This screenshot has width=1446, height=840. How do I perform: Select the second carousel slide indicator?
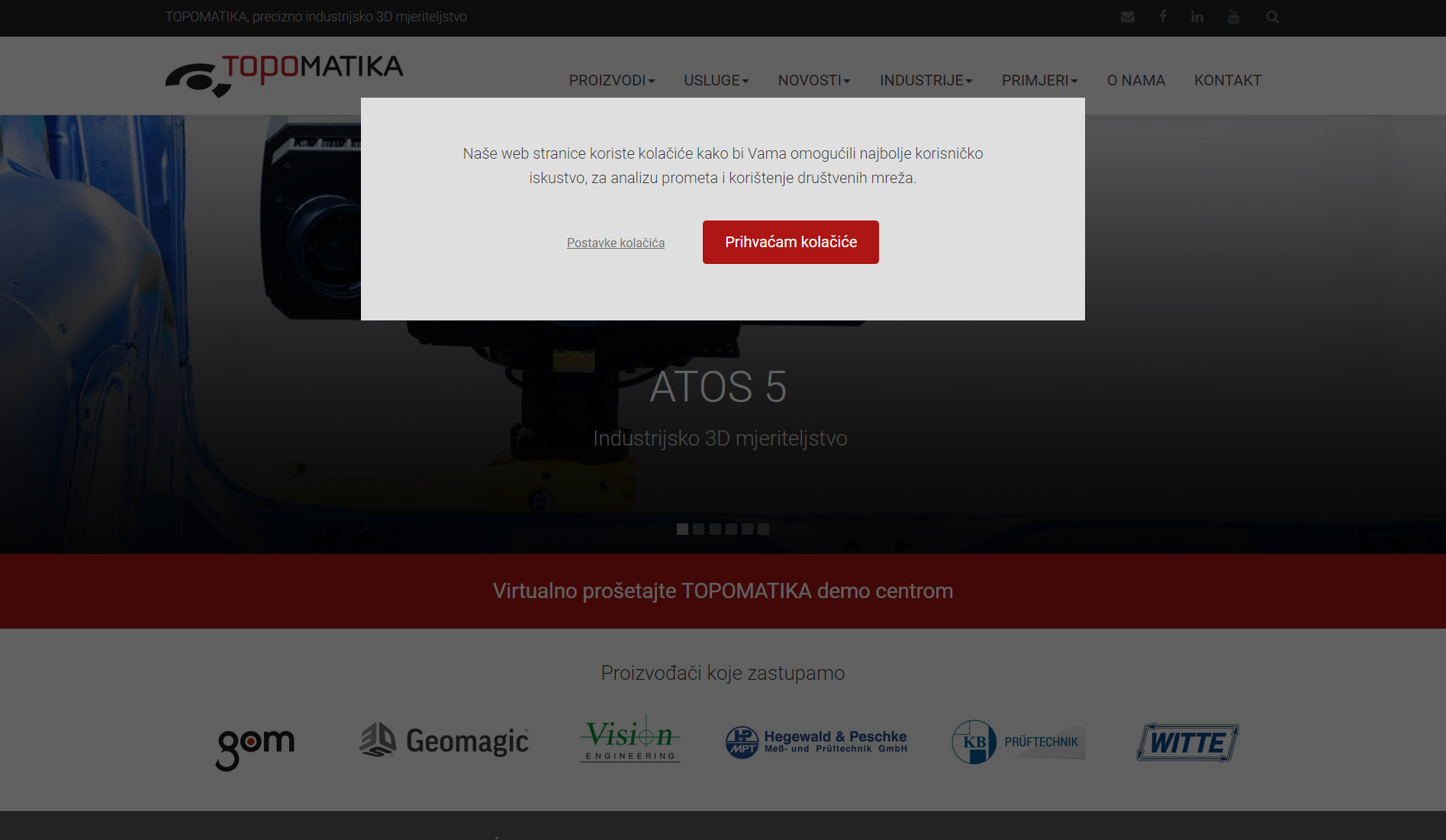click(699, 529)
